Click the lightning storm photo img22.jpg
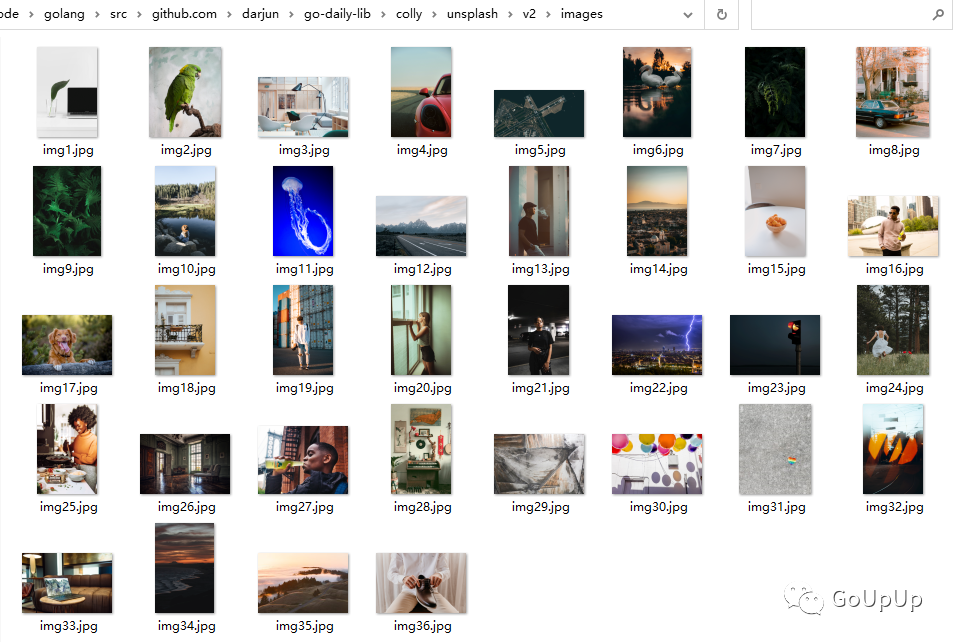Viewport: 953px width, 642px height. (x=657, y=344)
